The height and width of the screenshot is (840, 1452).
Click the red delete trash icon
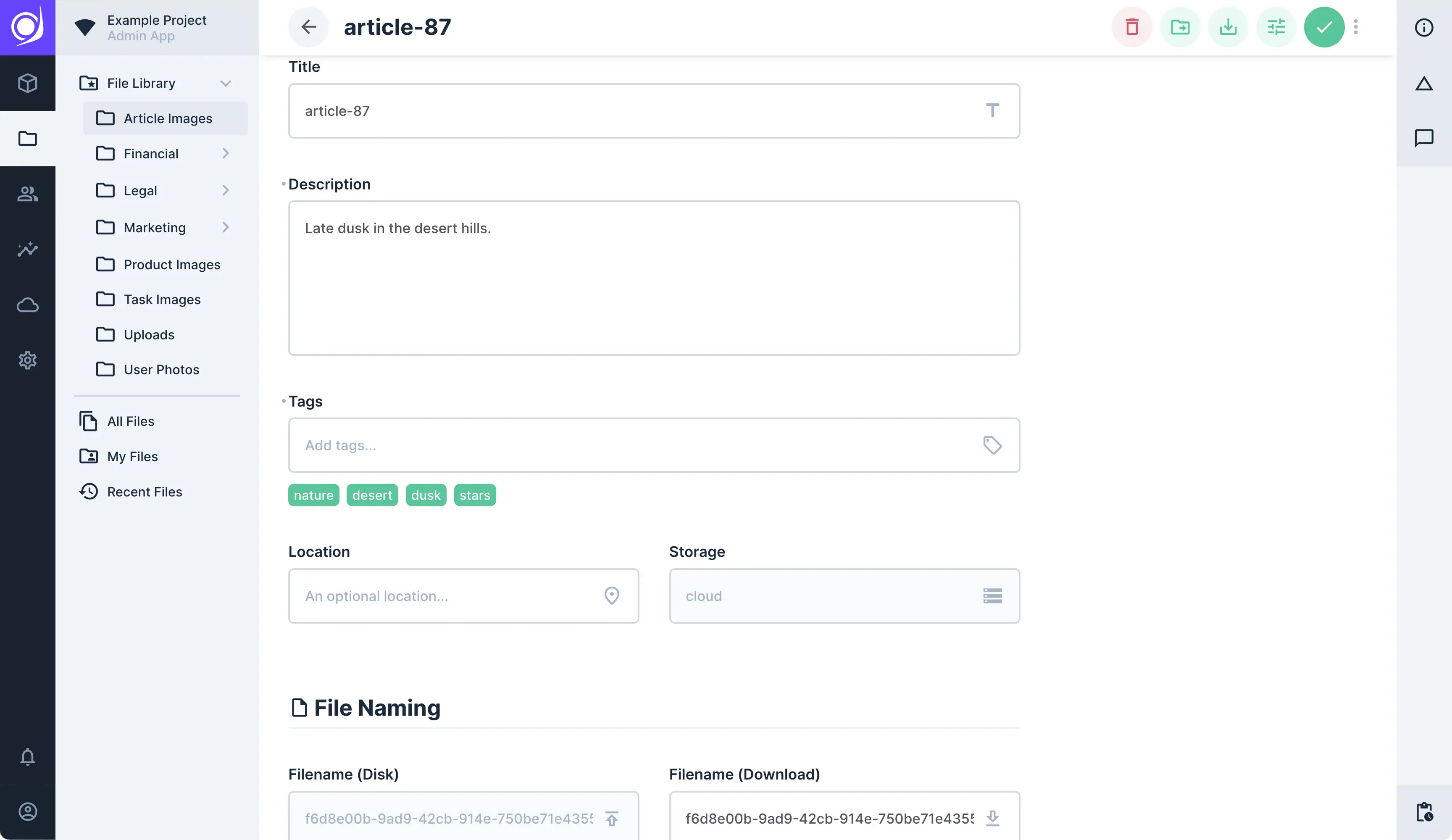pos(1131,27)
